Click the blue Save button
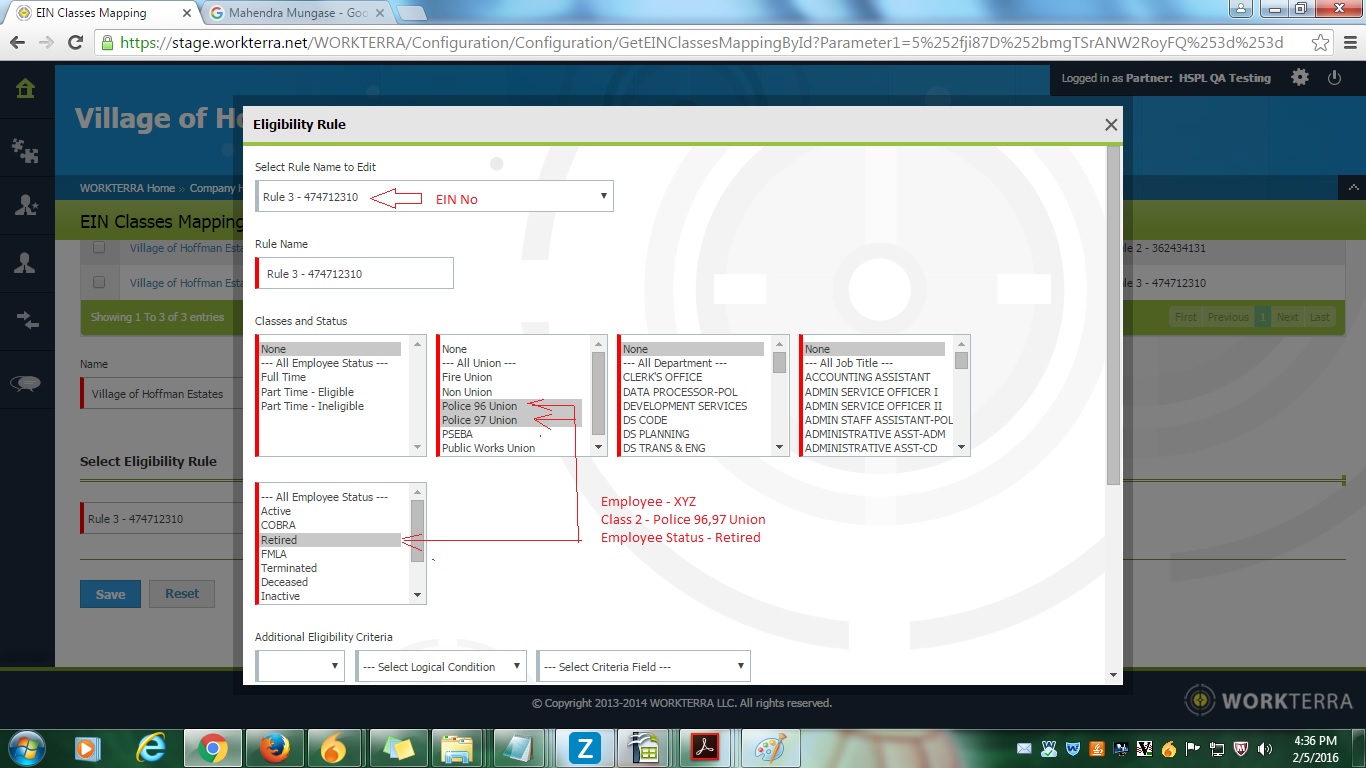 pyautogui.click(x=110, y=594)
